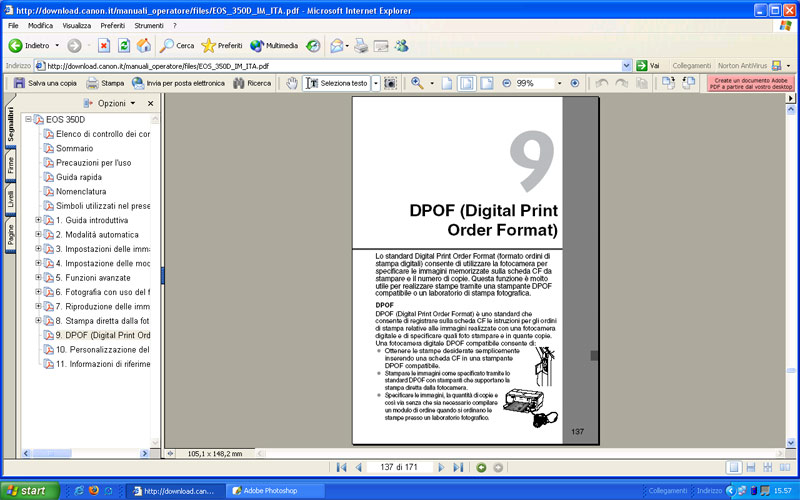
Task: Open the Visualizza menu
Action: coord(77,26)
